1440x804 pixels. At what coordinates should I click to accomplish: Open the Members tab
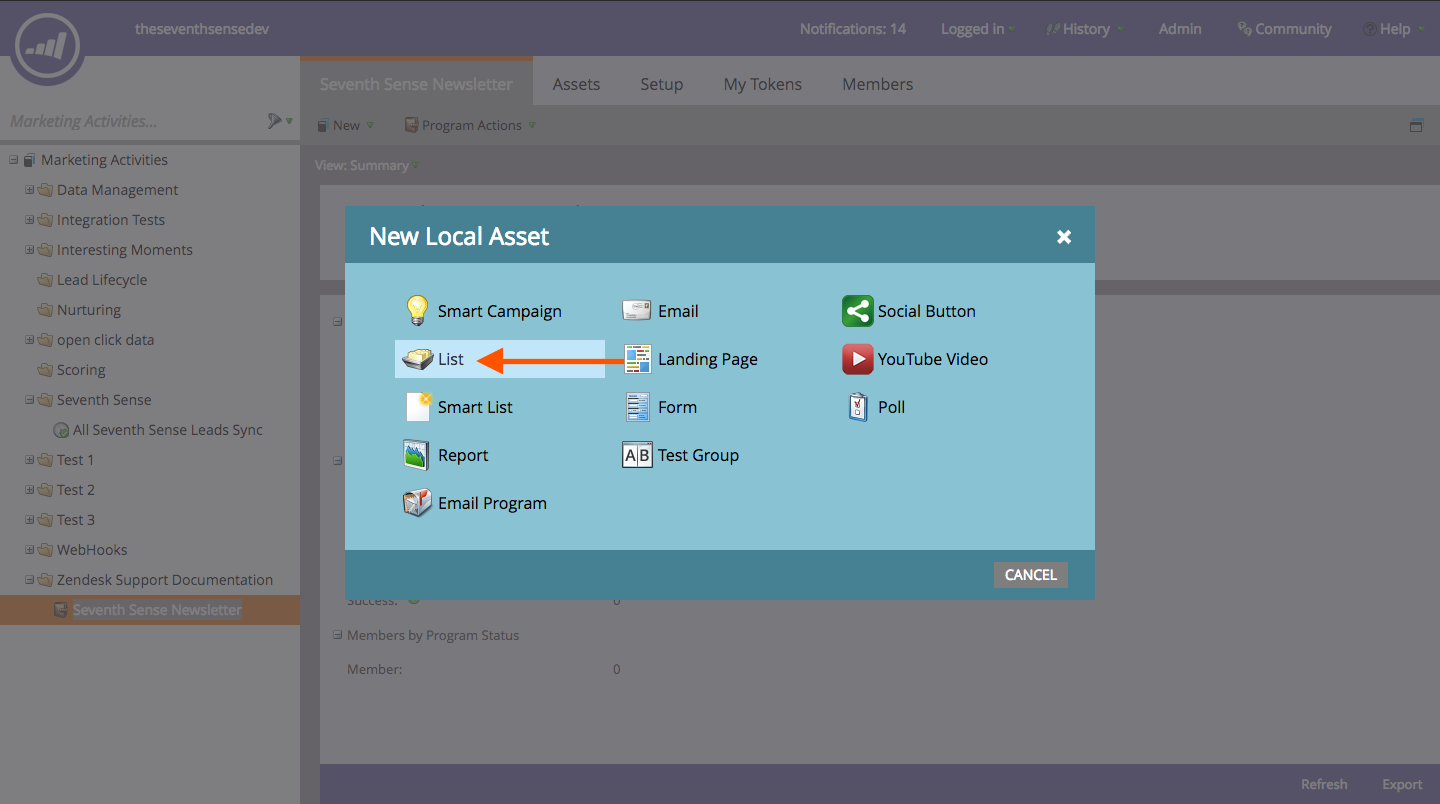click(x=877, y=84)
